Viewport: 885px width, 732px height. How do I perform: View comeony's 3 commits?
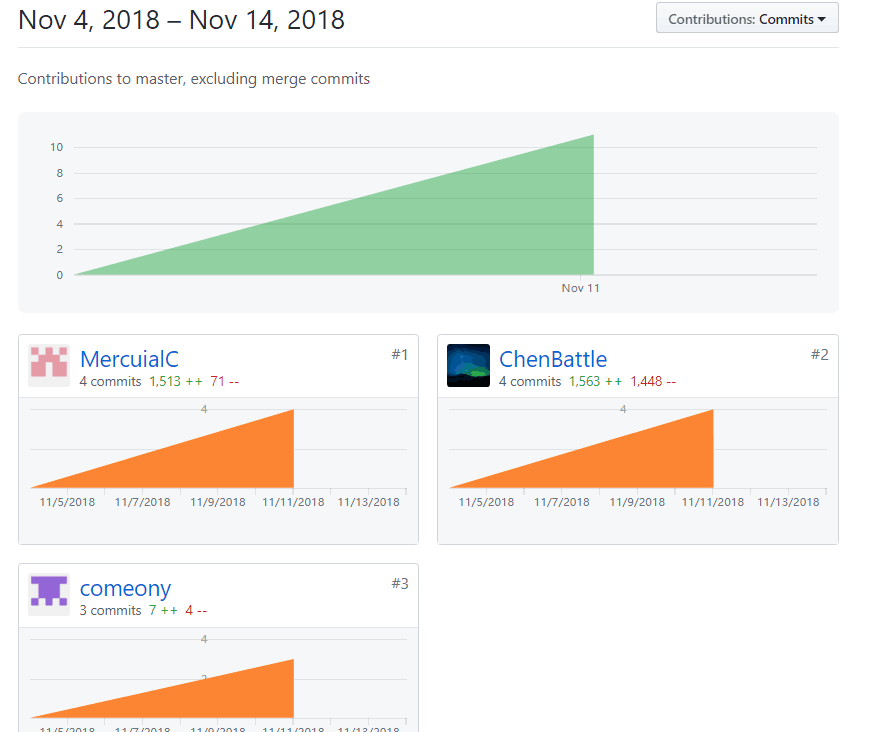click(x=110, y=611)
